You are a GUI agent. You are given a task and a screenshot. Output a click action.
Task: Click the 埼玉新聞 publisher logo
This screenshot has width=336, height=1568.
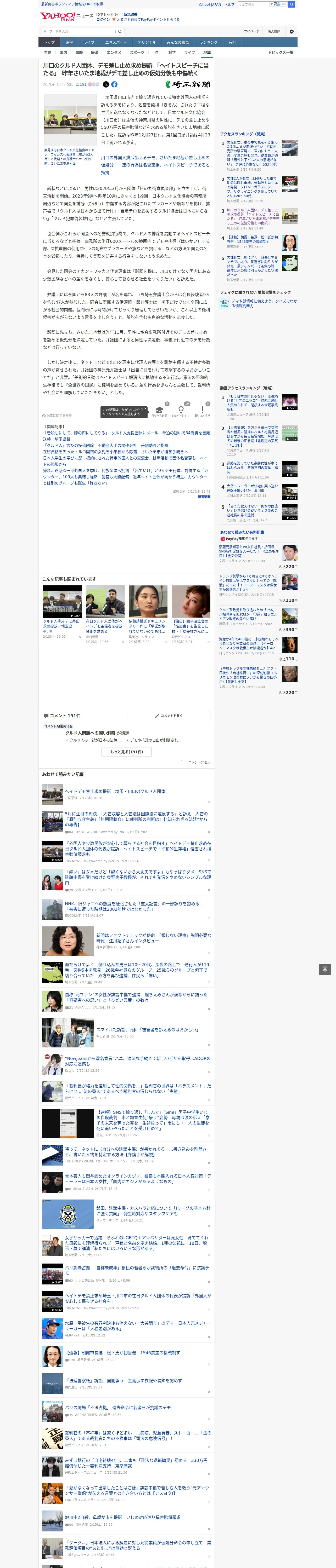188,85
